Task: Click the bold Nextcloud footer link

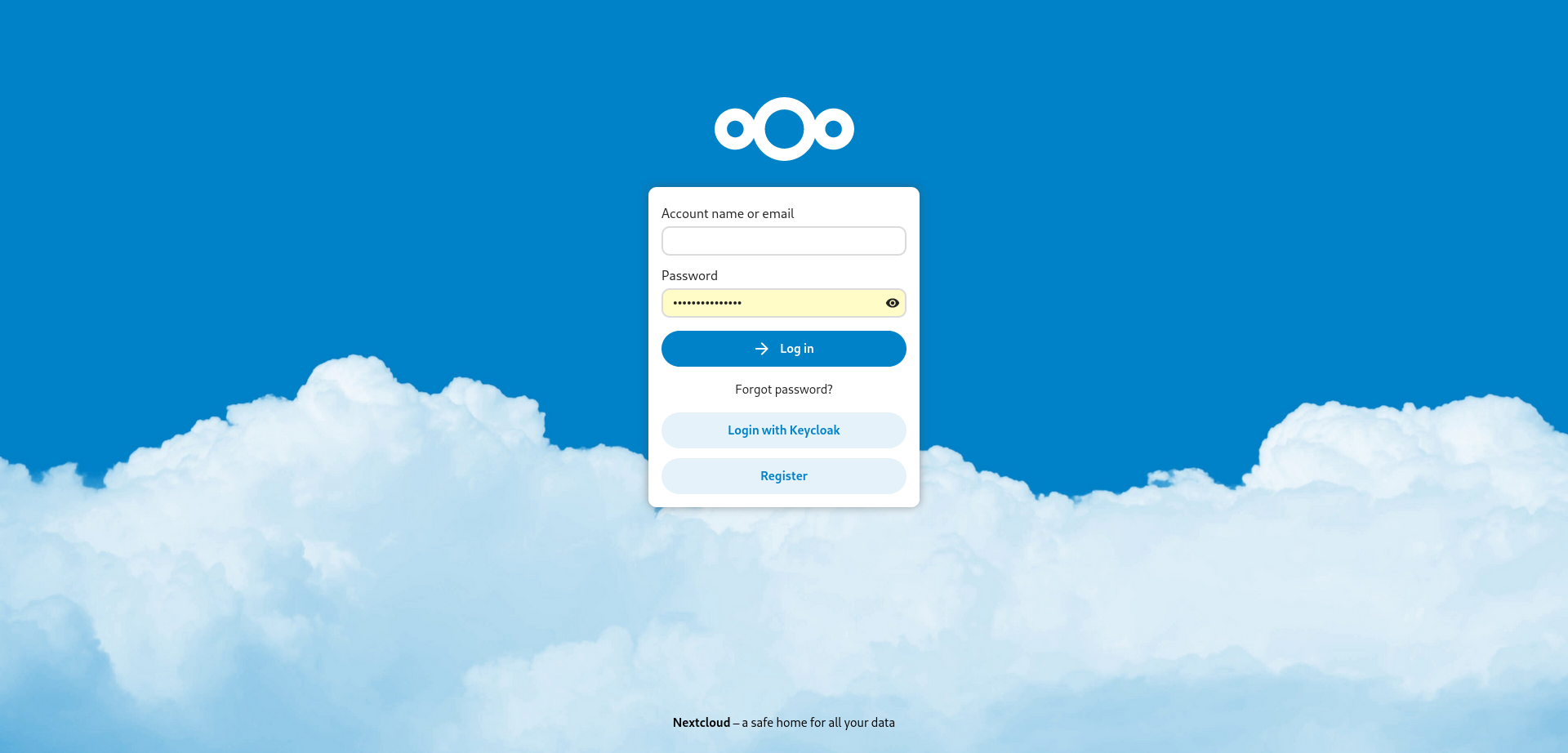Action: [702, 723]
